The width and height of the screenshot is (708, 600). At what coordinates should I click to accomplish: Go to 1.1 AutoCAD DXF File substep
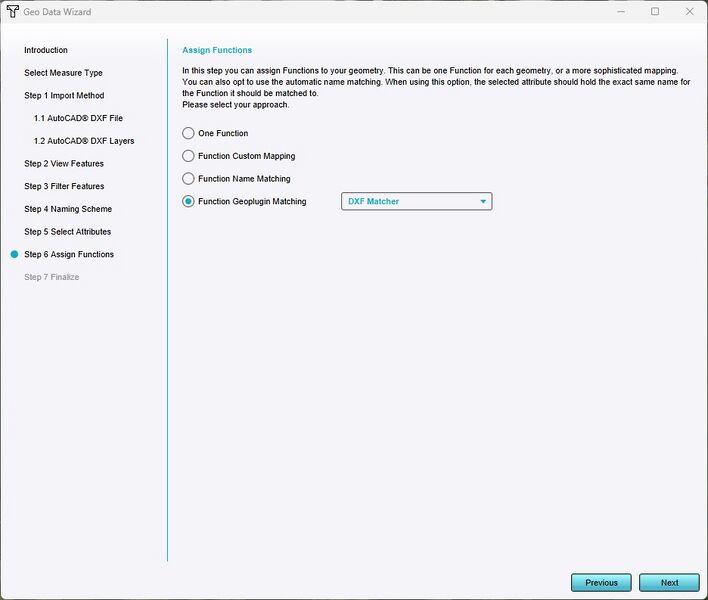(x=78, y=118)
